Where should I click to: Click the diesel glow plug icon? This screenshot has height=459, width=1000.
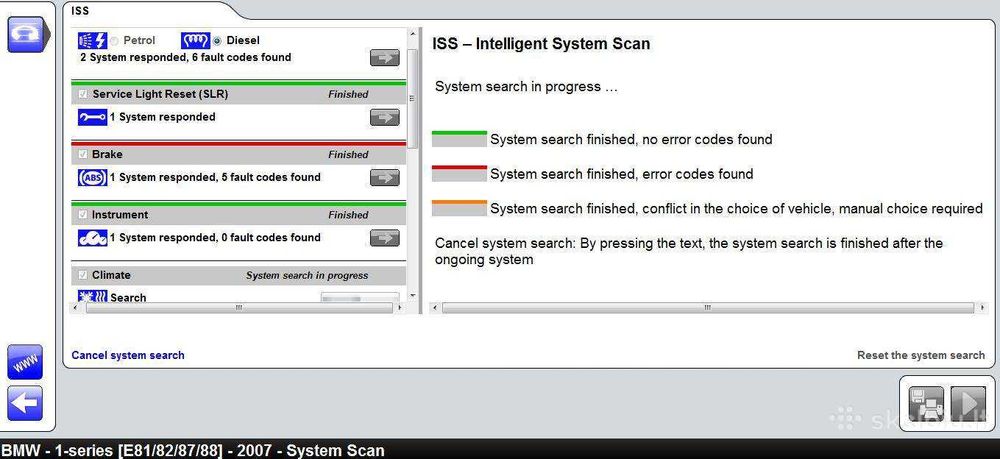tap(195, 41)
